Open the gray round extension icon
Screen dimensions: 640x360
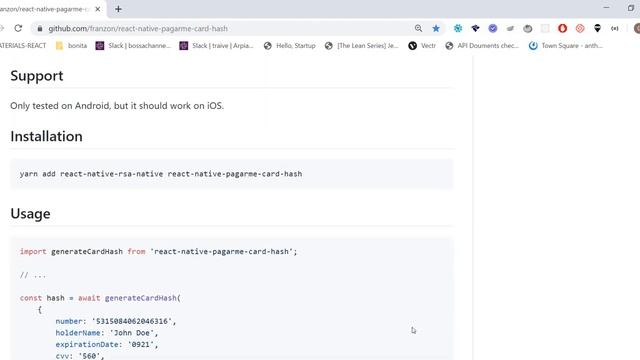coord(528,28)
